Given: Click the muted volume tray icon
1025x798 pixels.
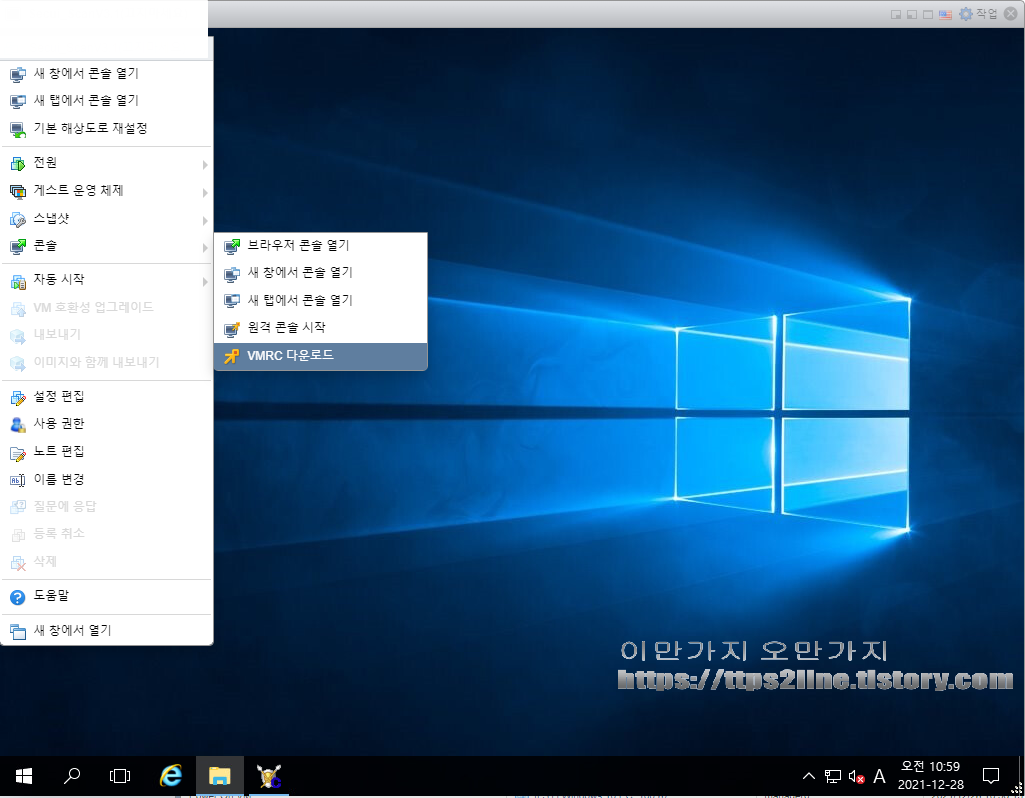Looking at the screenshot, I should pos(856,776).
